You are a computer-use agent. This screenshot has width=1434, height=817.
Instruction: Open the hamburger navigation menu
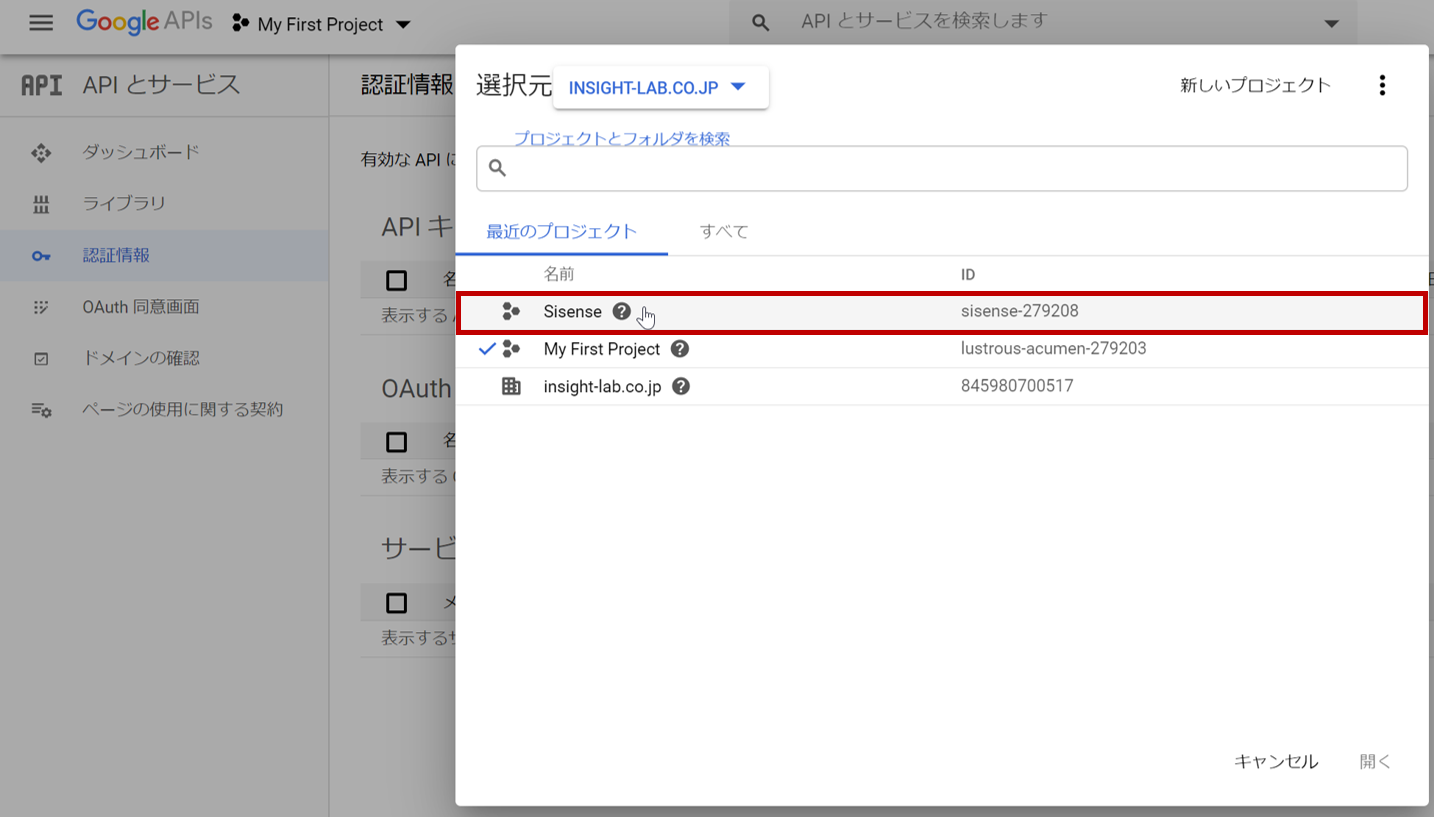pyautogui.click(x=41, y=23)
